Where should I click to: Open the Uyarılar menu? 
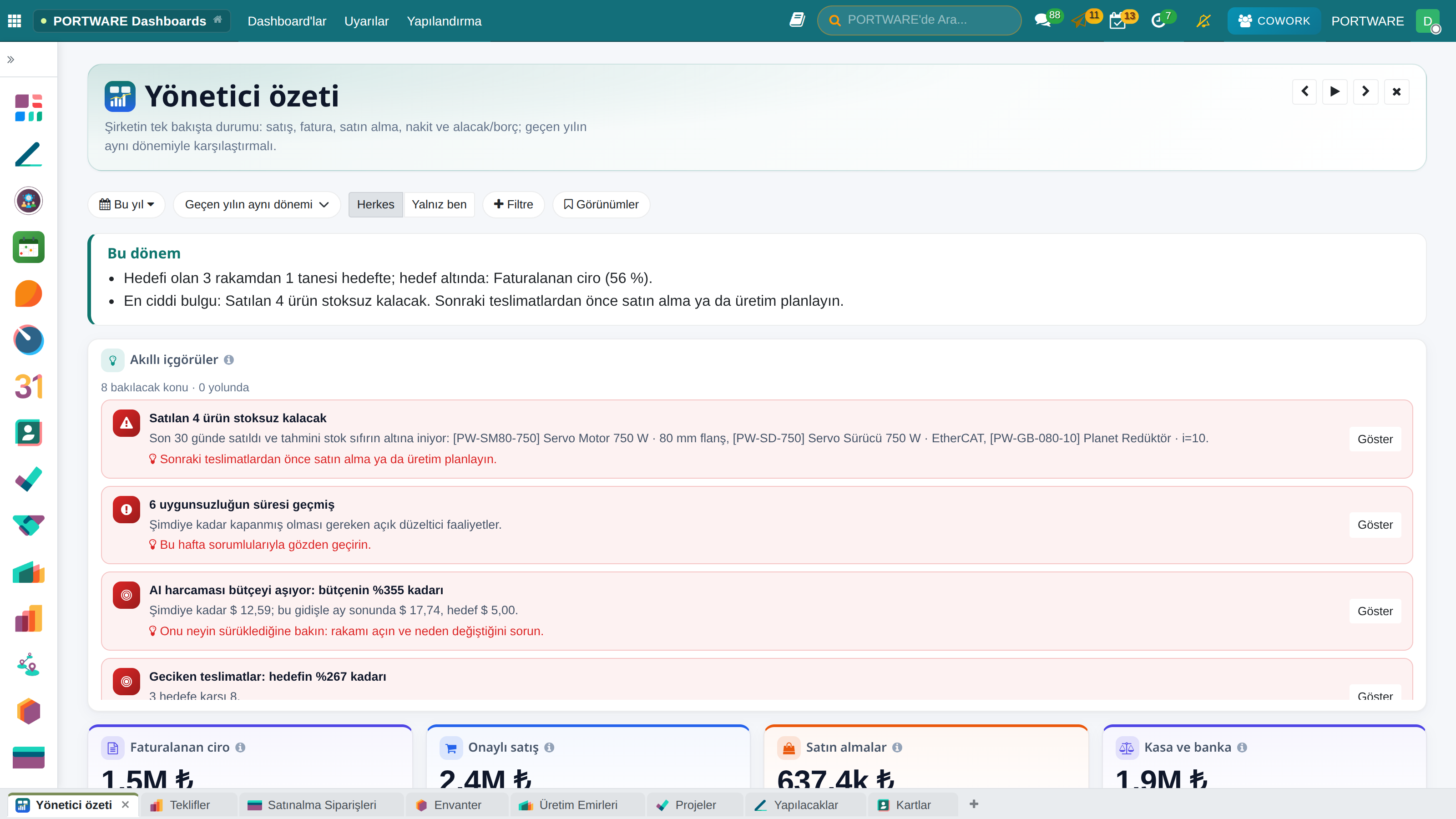click(366, 21)
